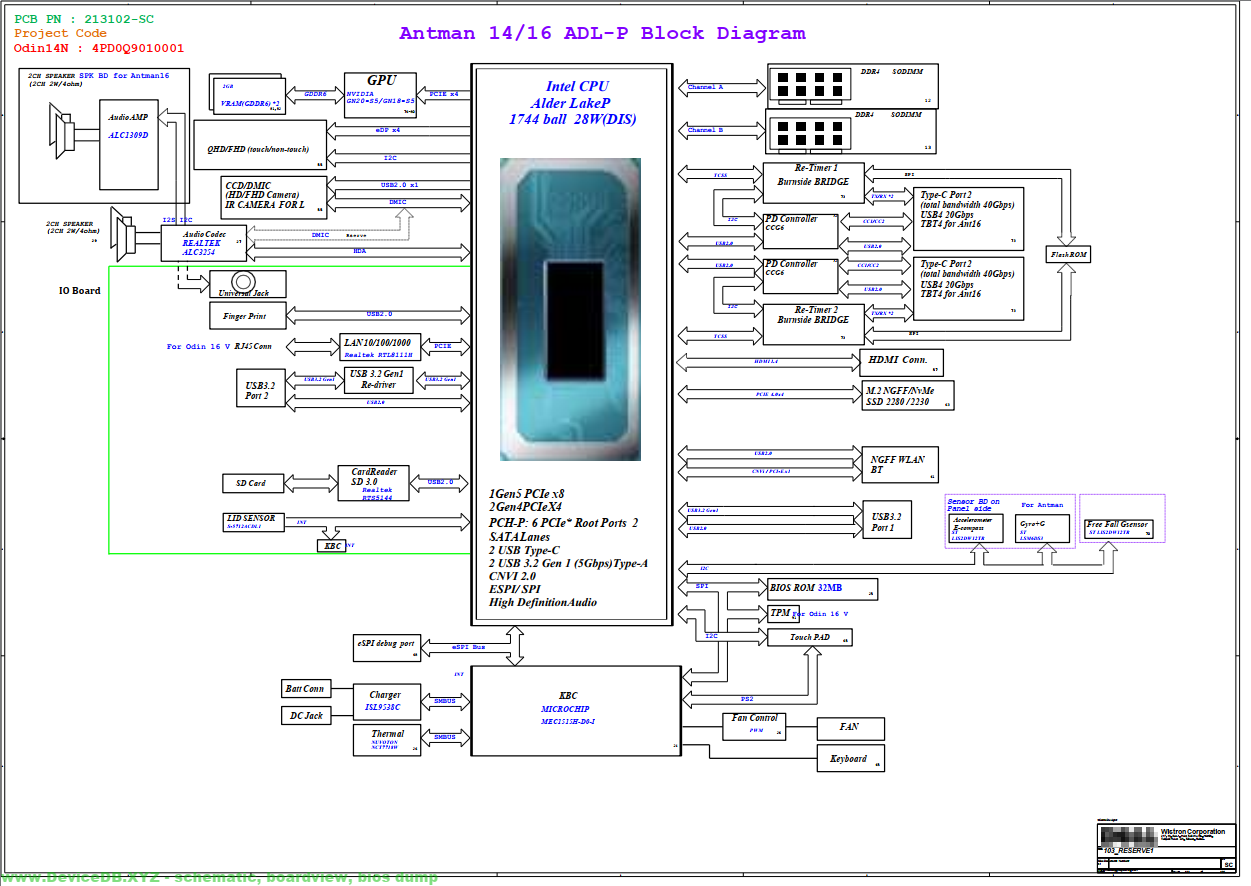Image resolution: width=1251 pixels, height=886 pixels.
Task: Click the 'PS2' bus label
Action: click(746, 700)
